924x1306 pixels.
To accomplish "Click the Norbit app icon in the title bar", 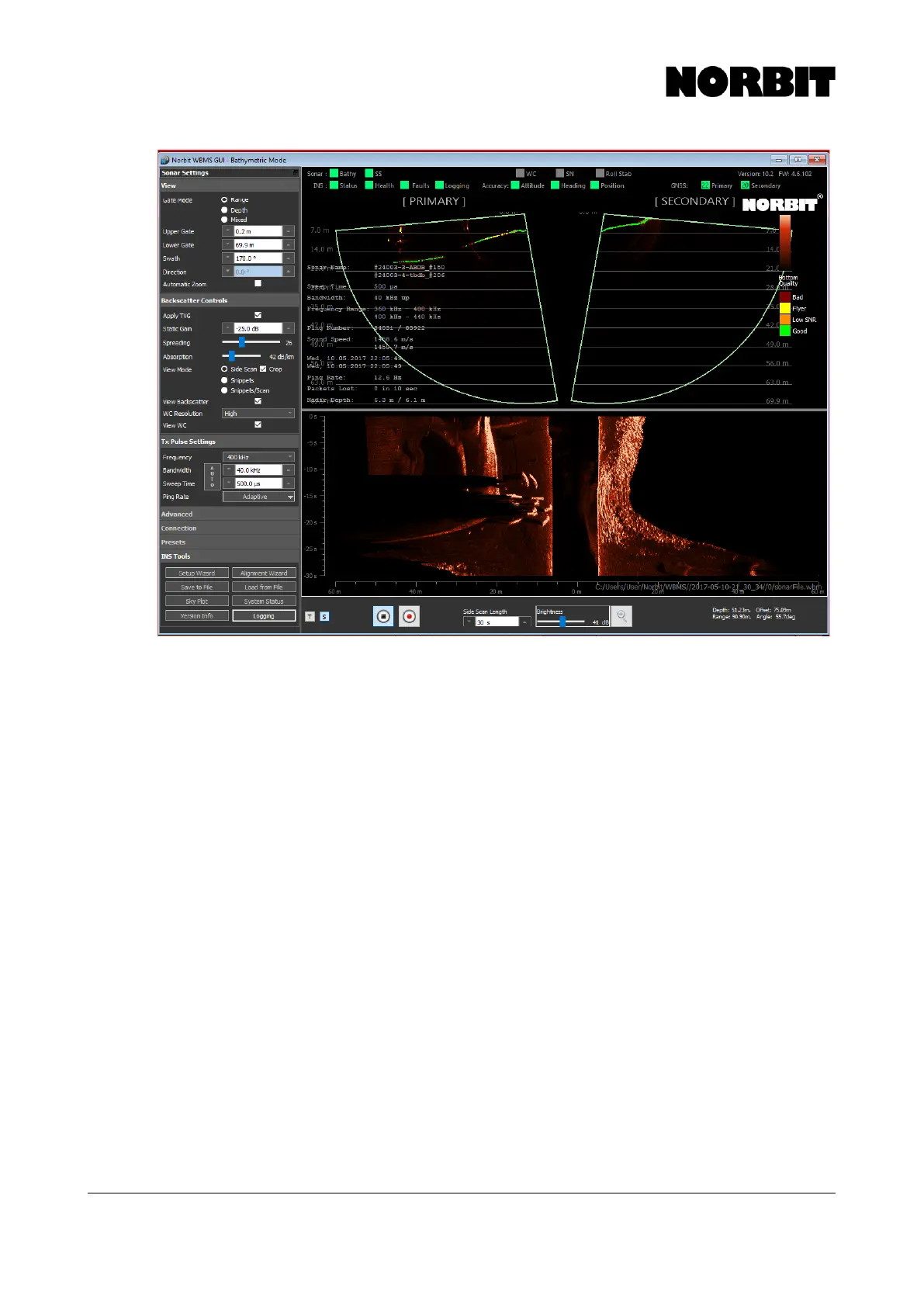I will 165,160.
